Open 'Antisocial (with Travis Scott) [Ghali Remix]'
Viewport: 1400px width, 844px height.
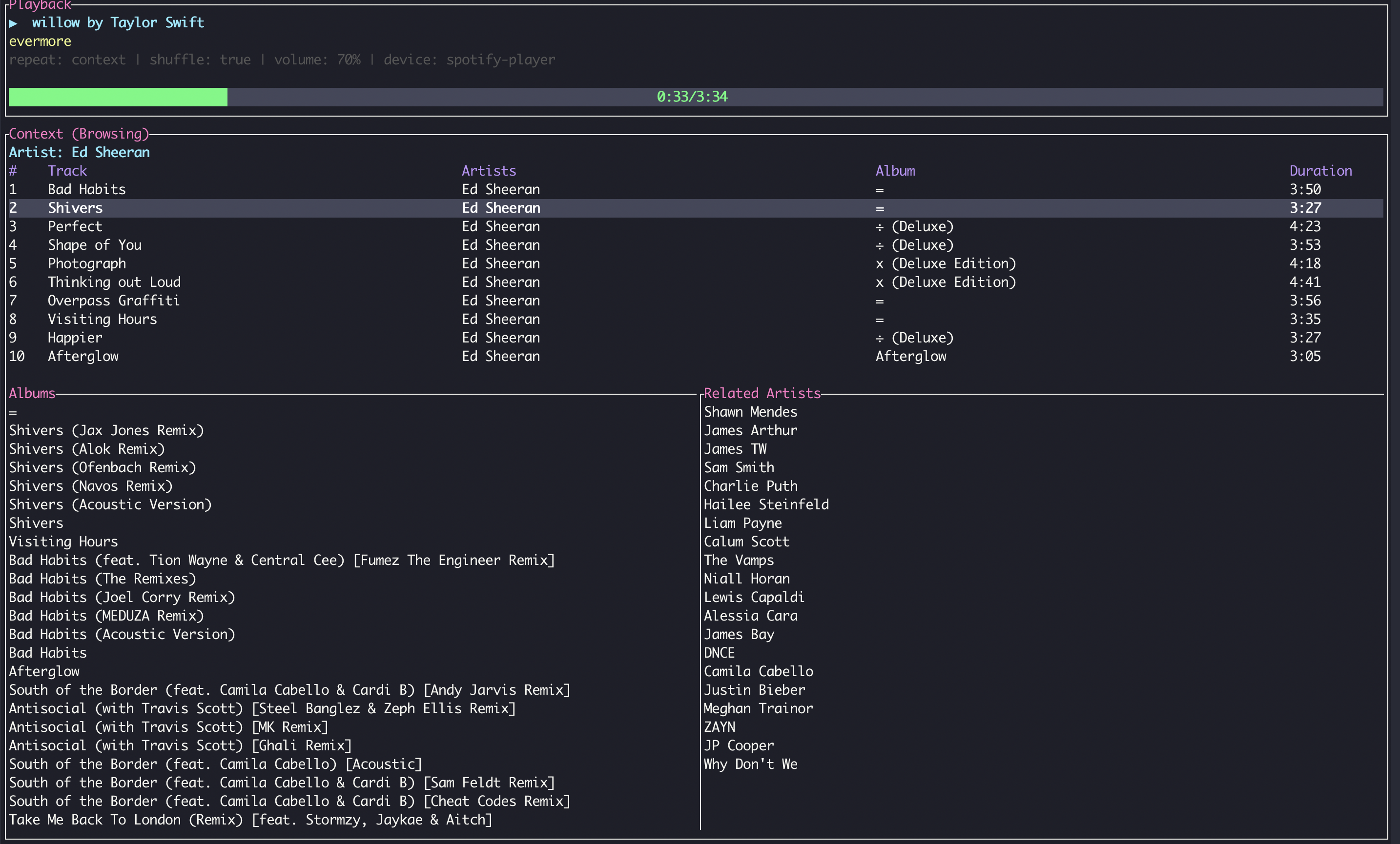[x=180, y=746]
